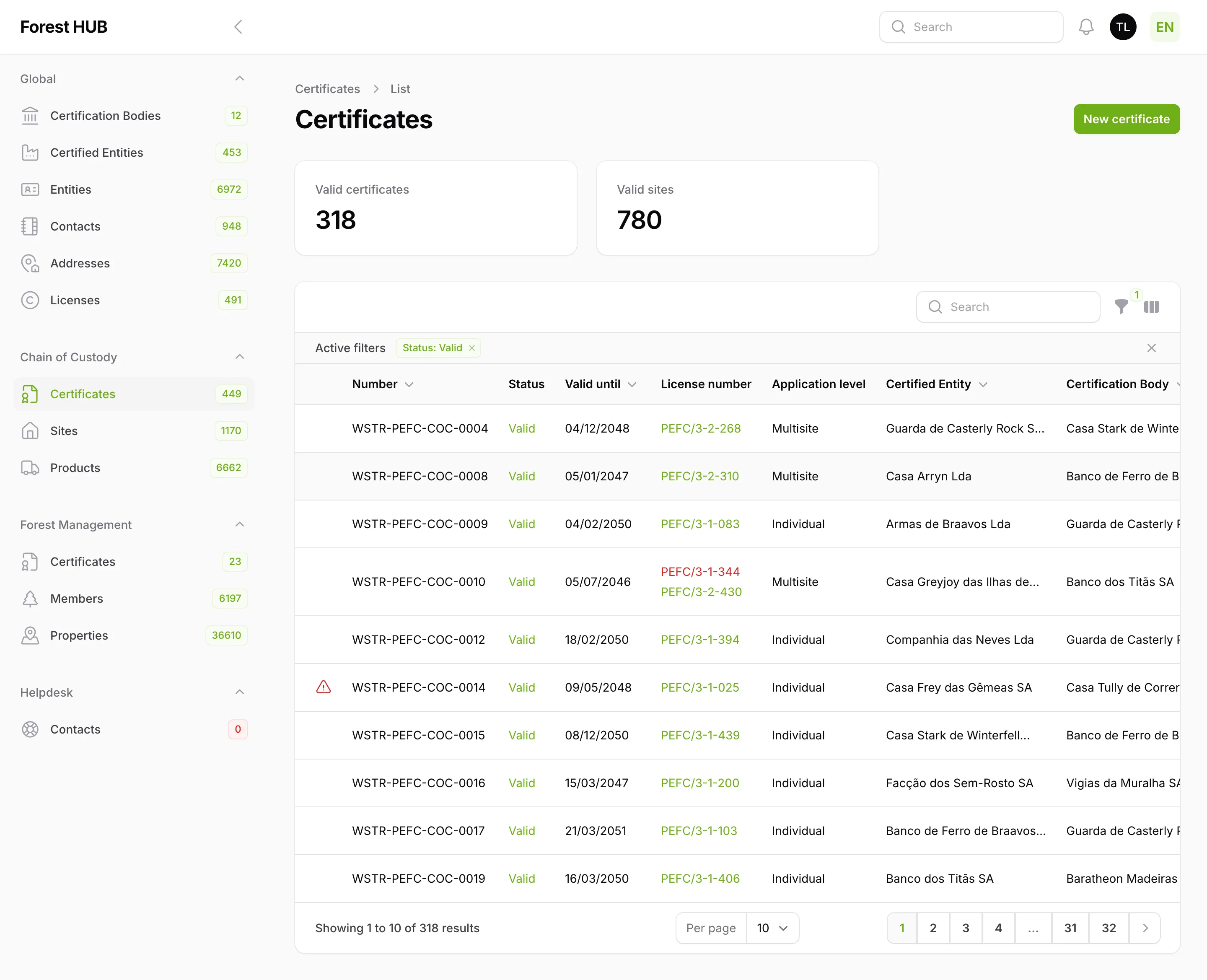
Task: Click the Properties map user icon
Action: 30,635
